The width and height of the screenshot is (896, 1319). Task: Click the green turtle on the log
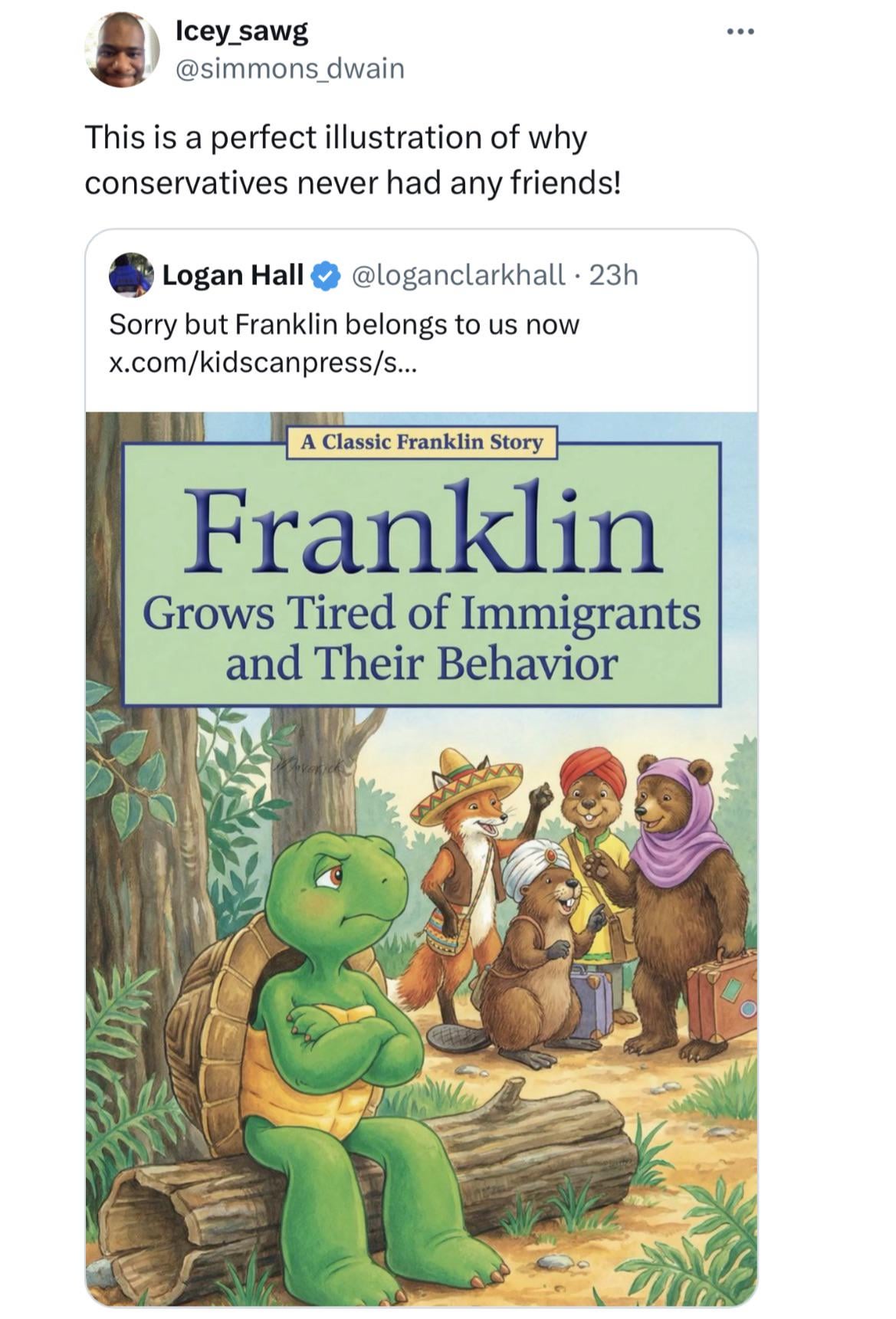[x=330, y=1019]
